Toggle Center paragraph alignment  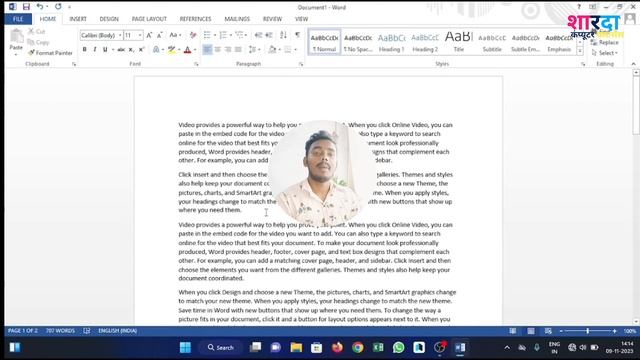218,49
